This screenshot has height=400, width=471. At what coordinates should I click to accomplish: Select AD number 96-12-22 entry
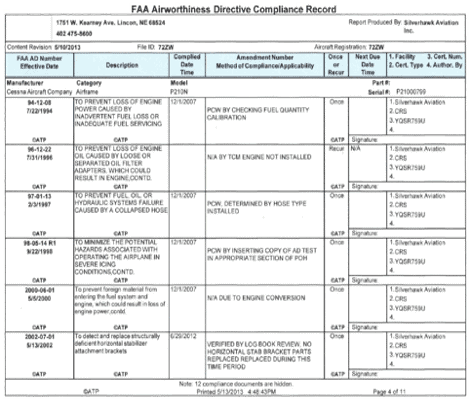click(39, 149)
